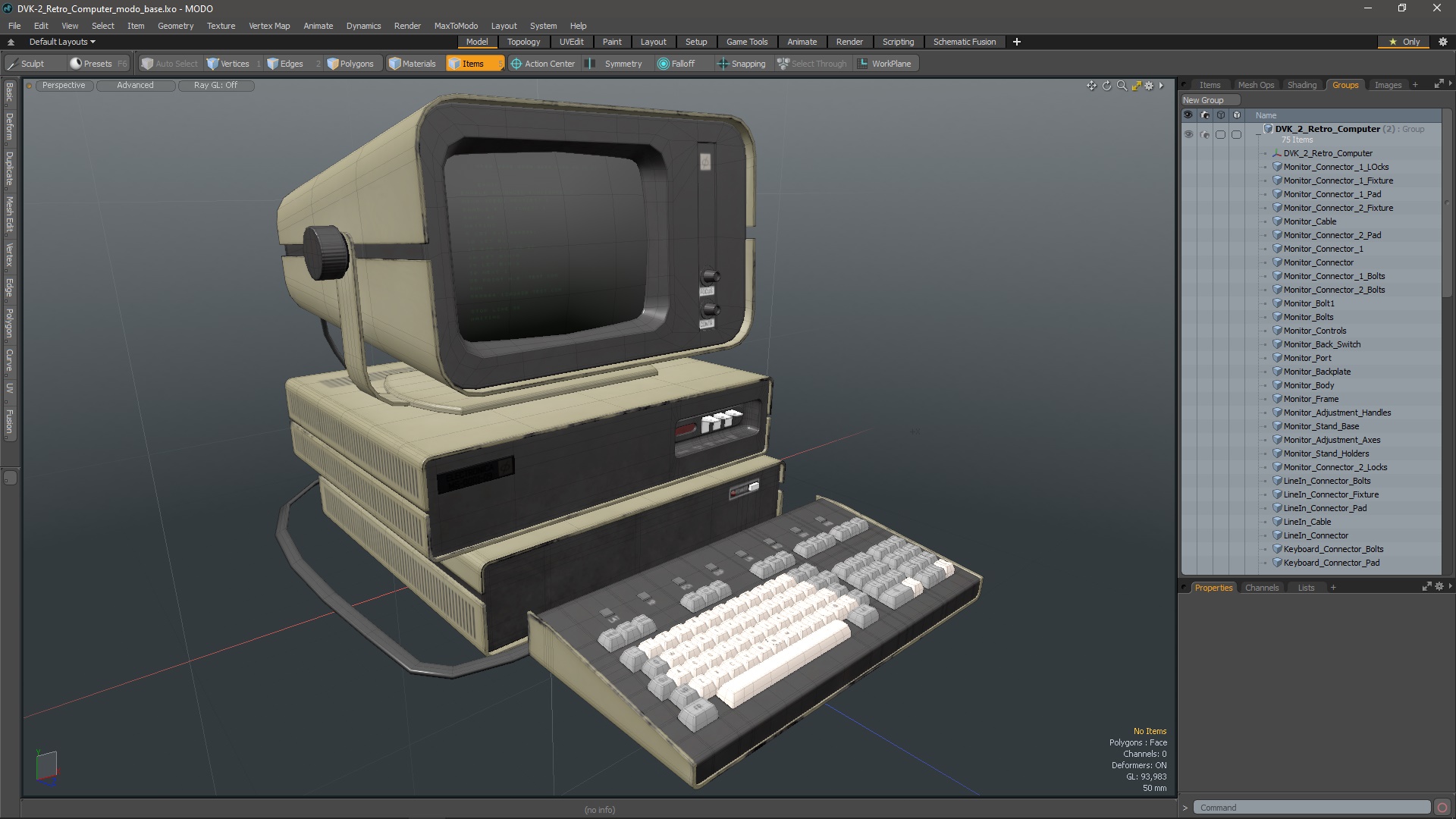Check the second box of DVK_2_Retro_Computer group
Screen dimensions: 1456x819
coord(1237,134)
